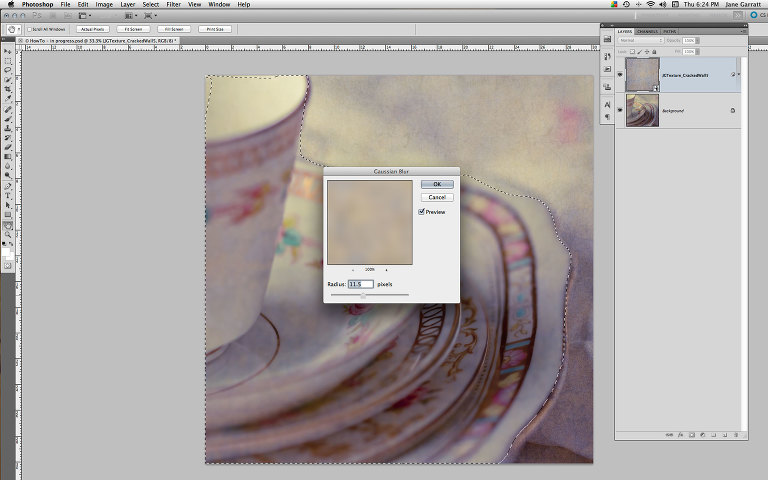The image size is (768, 480).
Task: Open the Filter menu
Action: pyautogui.click(x=173, y=4)
